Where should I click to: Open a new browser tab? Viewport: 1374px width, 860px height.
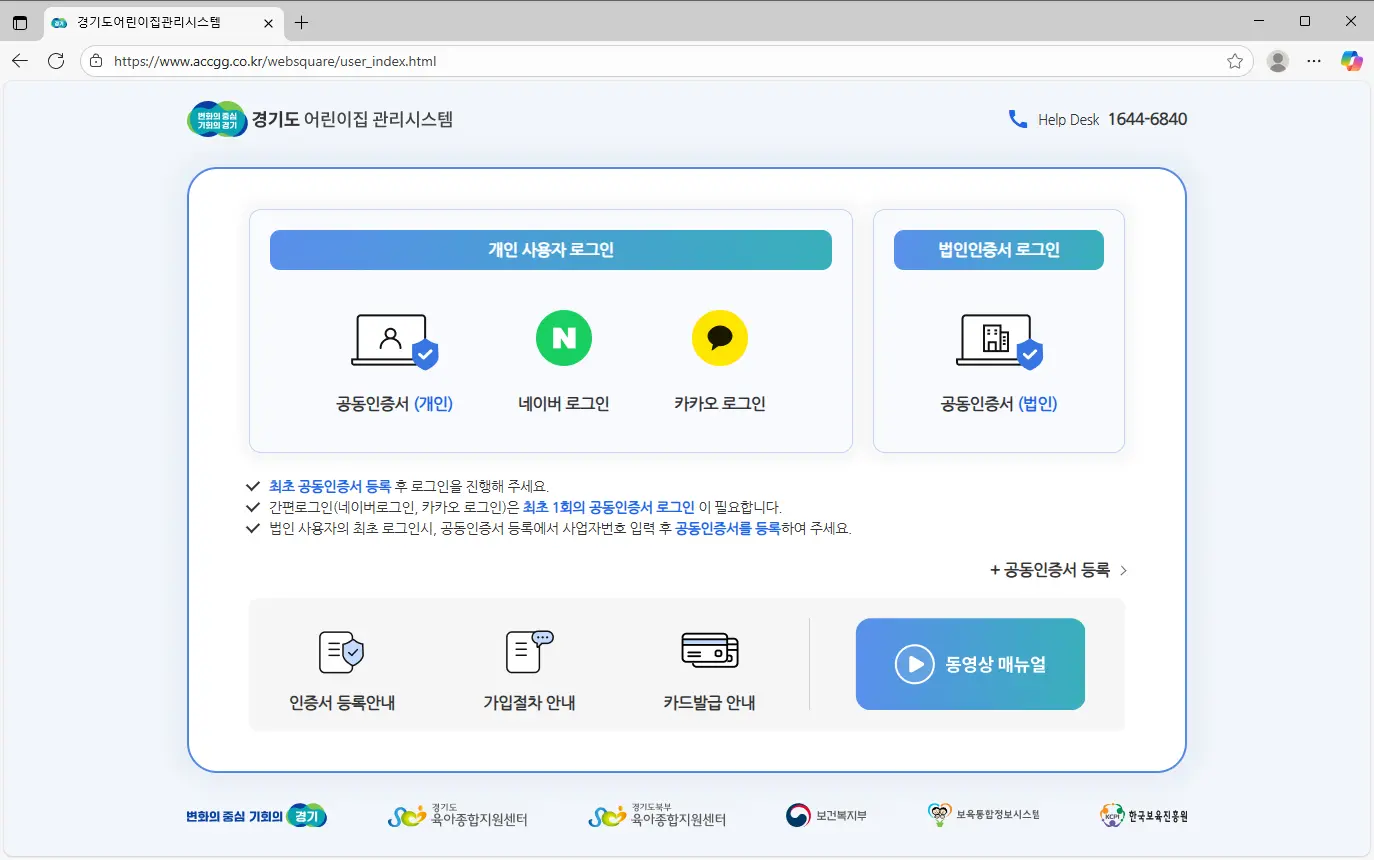[301, 22]
